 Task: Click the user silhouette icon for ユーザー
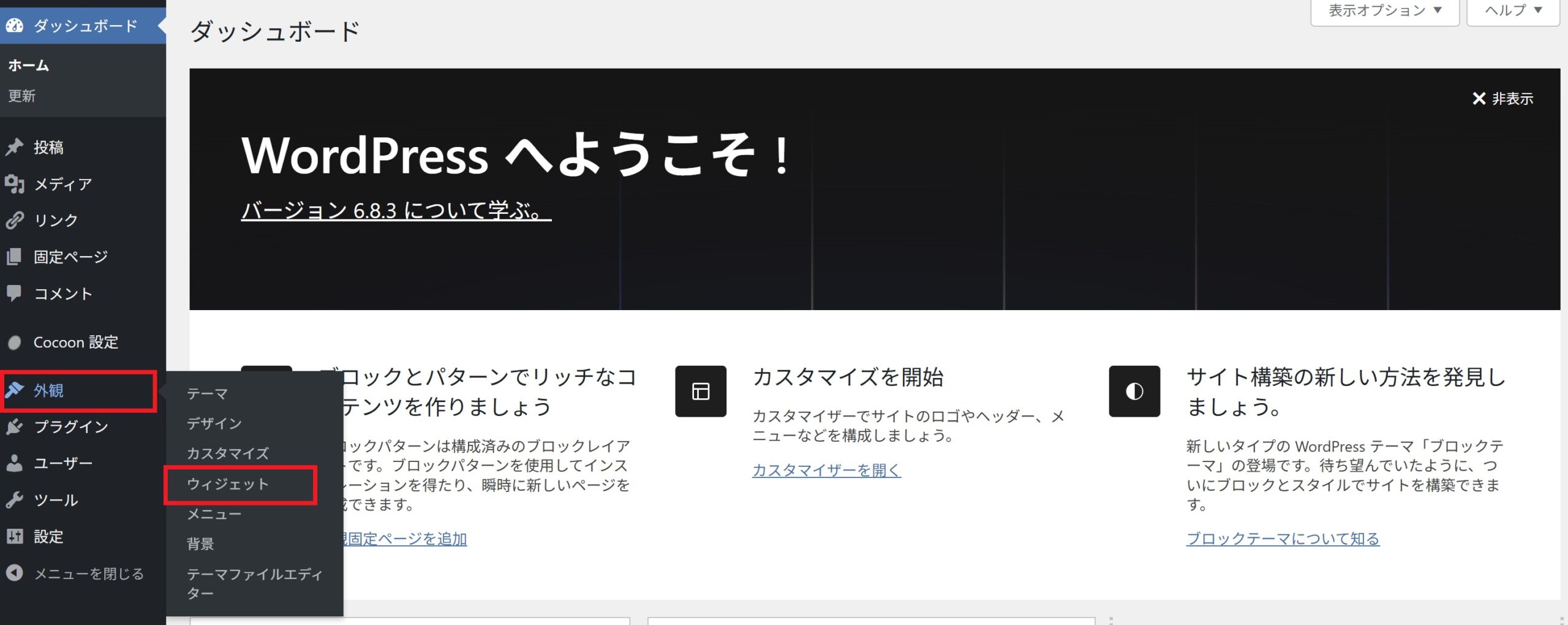pos(15,463)
